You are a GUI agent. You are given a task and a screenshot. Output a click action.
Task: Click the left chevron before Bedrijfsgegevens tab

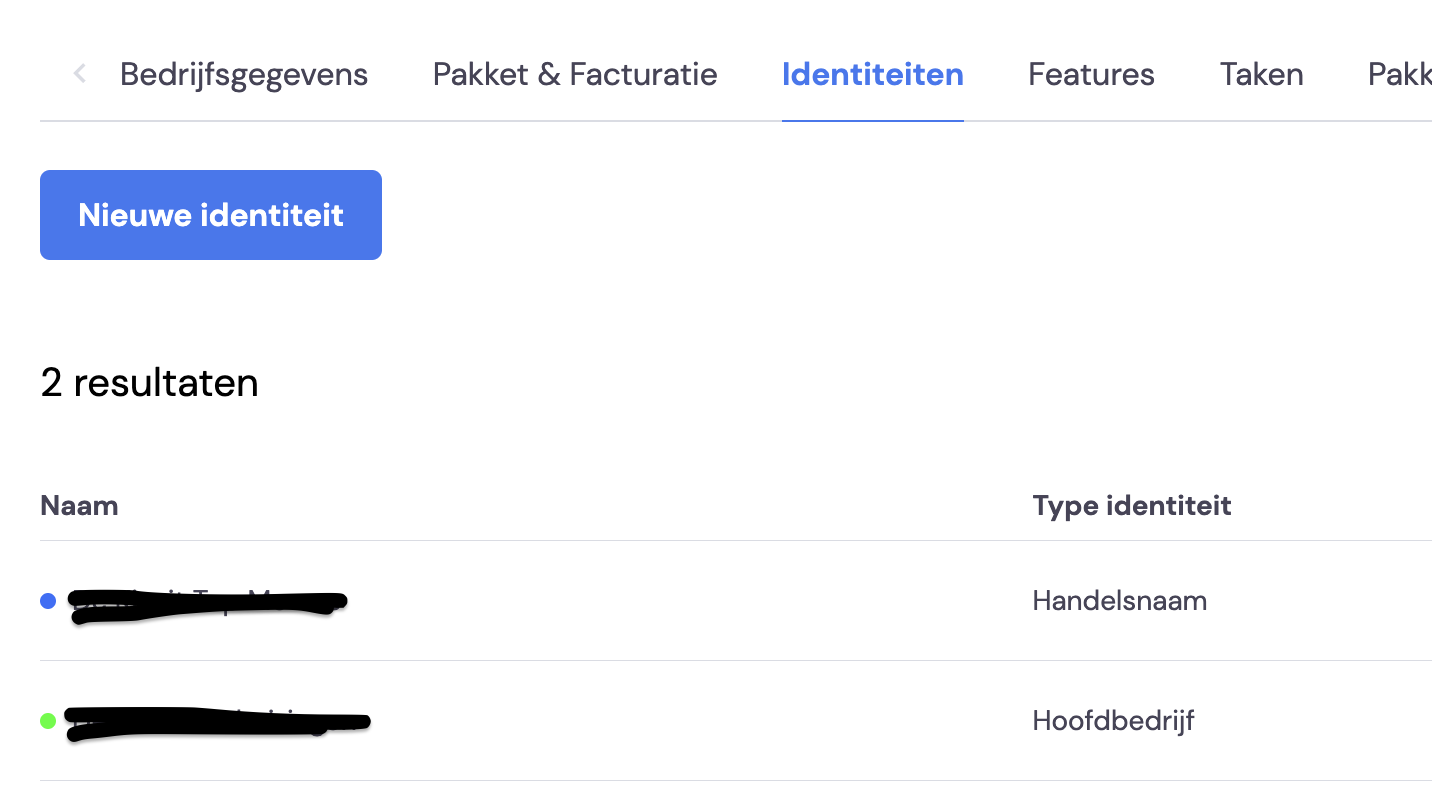point(80,74)
